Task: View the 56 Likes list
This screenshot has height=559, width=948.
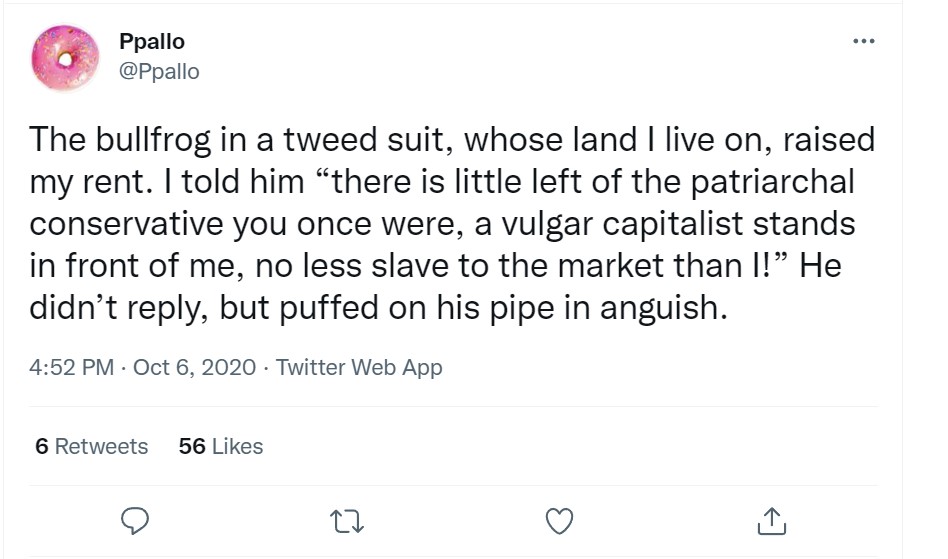Action: (x=220, y=446)
